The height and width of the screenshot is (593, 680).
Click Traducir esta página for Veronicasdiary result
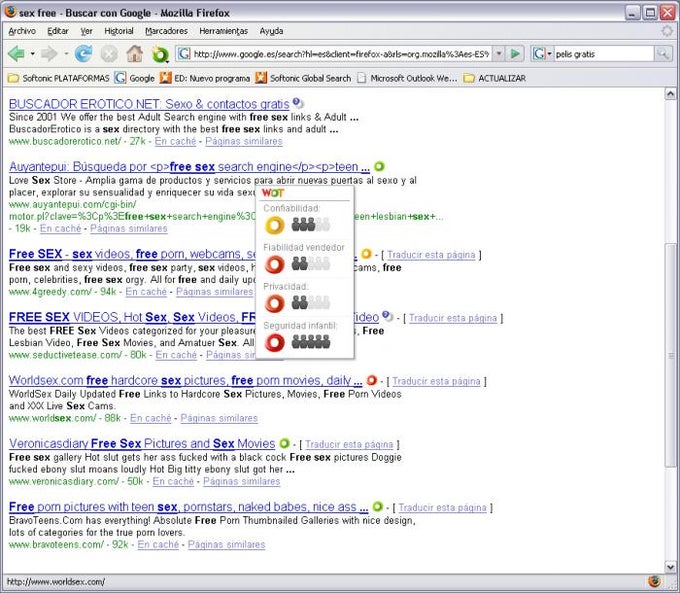click(349, 445)
